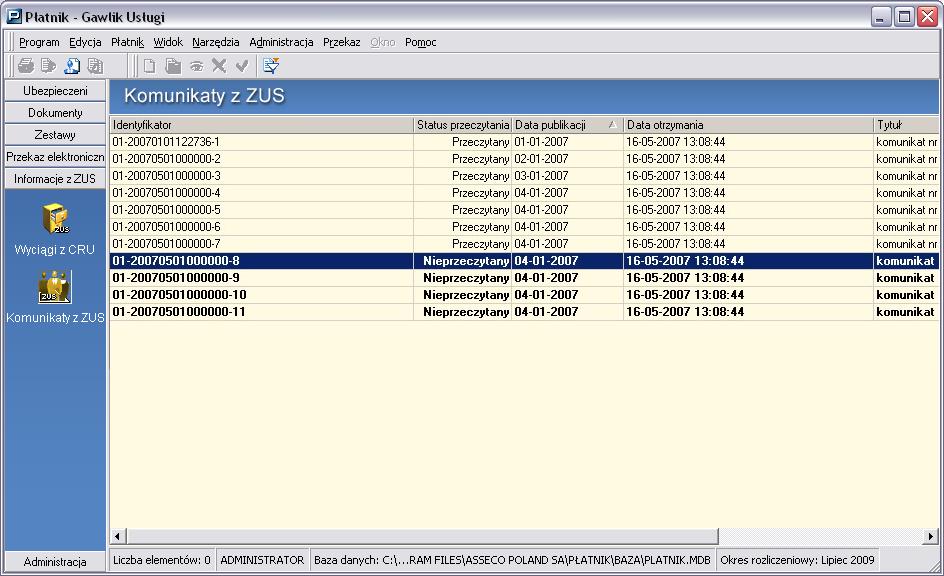Click the blue payer data toolbar icon
This screenshot has height=576, width=944.
(x=72, y=66)
